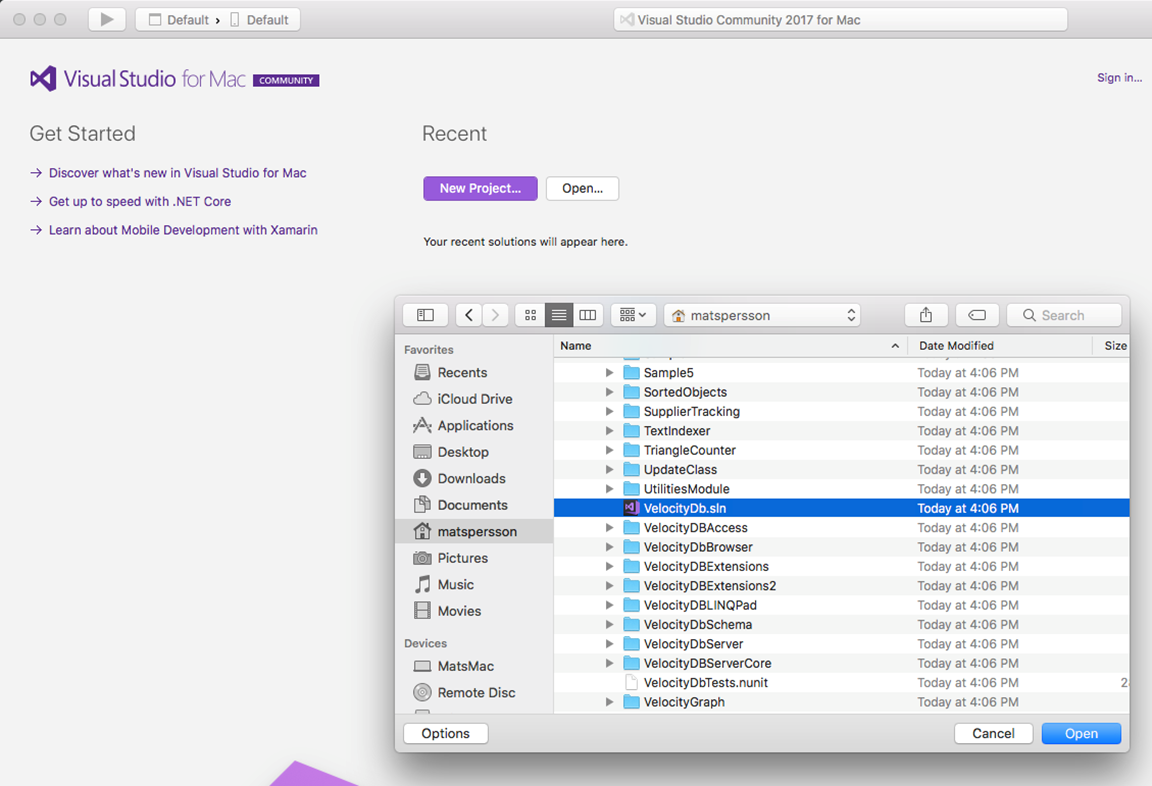Select the VelocityDbServer folder row

tap(841, 643)
